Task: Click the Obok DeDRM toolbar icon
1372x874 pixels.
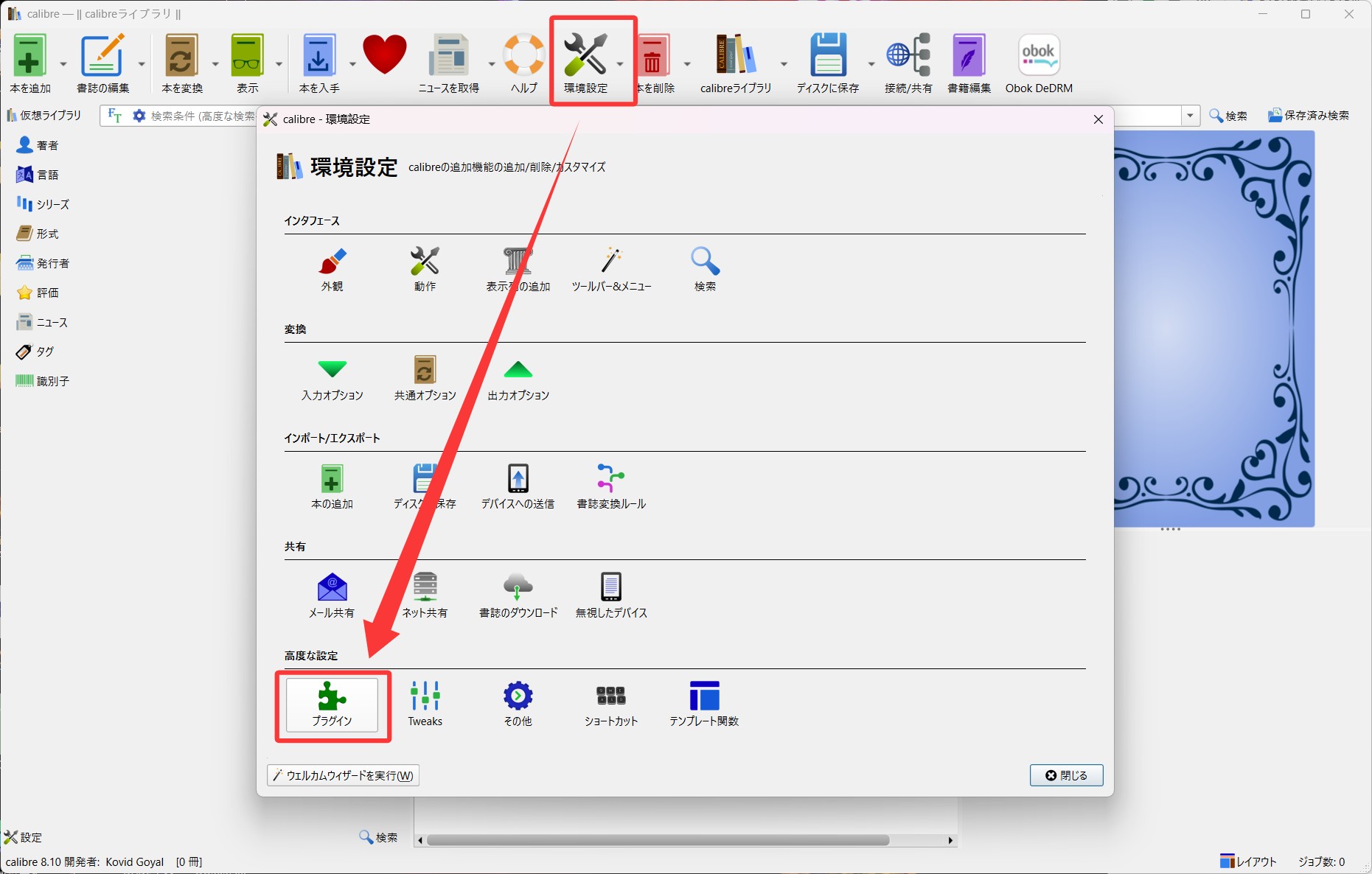Action: 1038,64
